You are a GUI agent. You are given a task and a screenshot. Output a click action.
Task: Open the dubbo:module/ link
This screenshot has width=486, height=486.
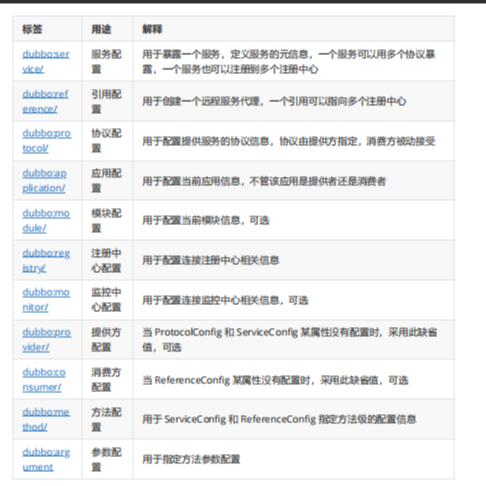(x=46, y=220)
